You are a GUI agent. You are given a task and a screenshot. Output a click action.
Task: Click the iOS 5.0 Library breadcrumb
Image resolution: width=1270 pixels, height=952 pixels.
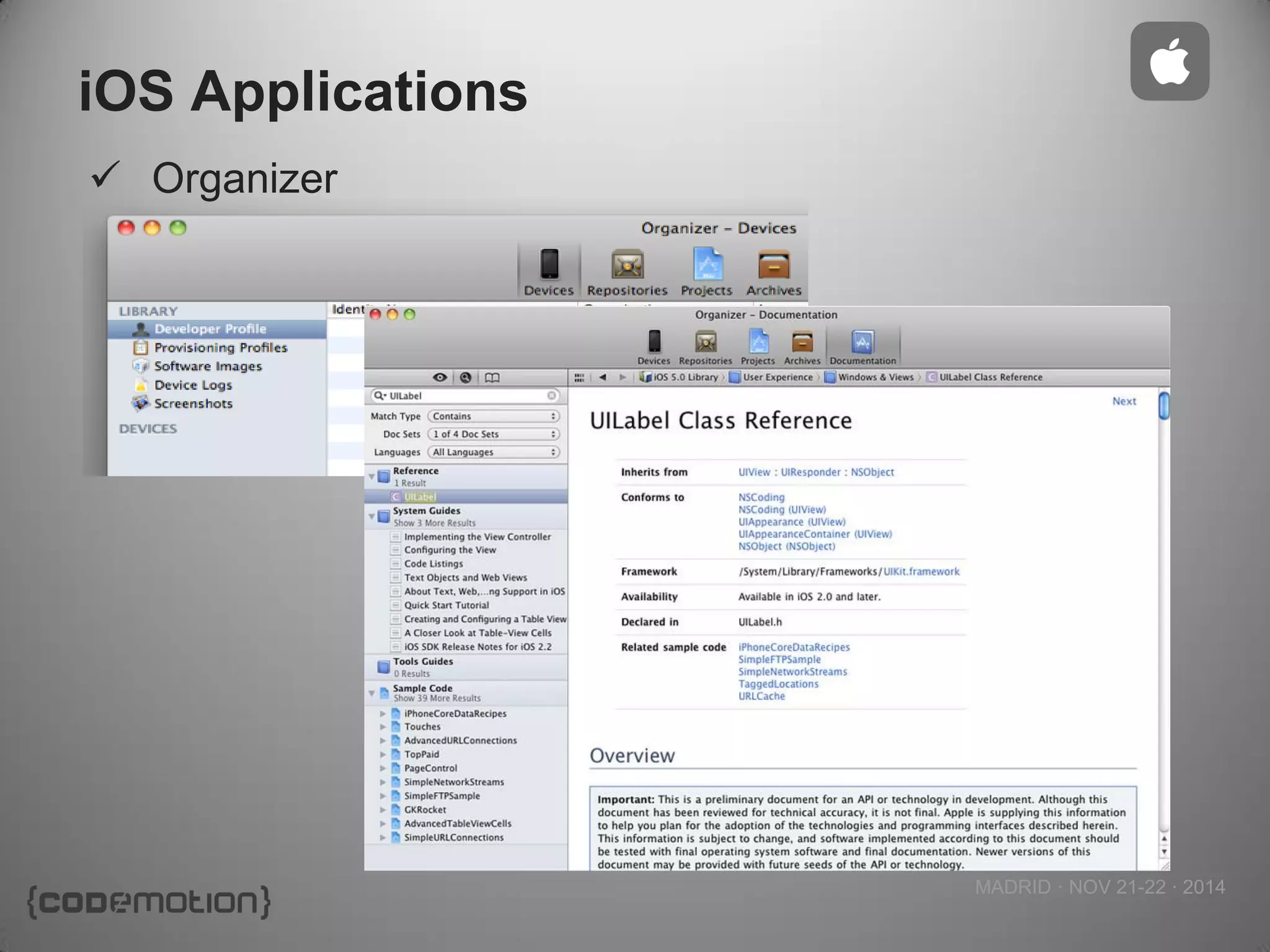[x=678, y=377]
